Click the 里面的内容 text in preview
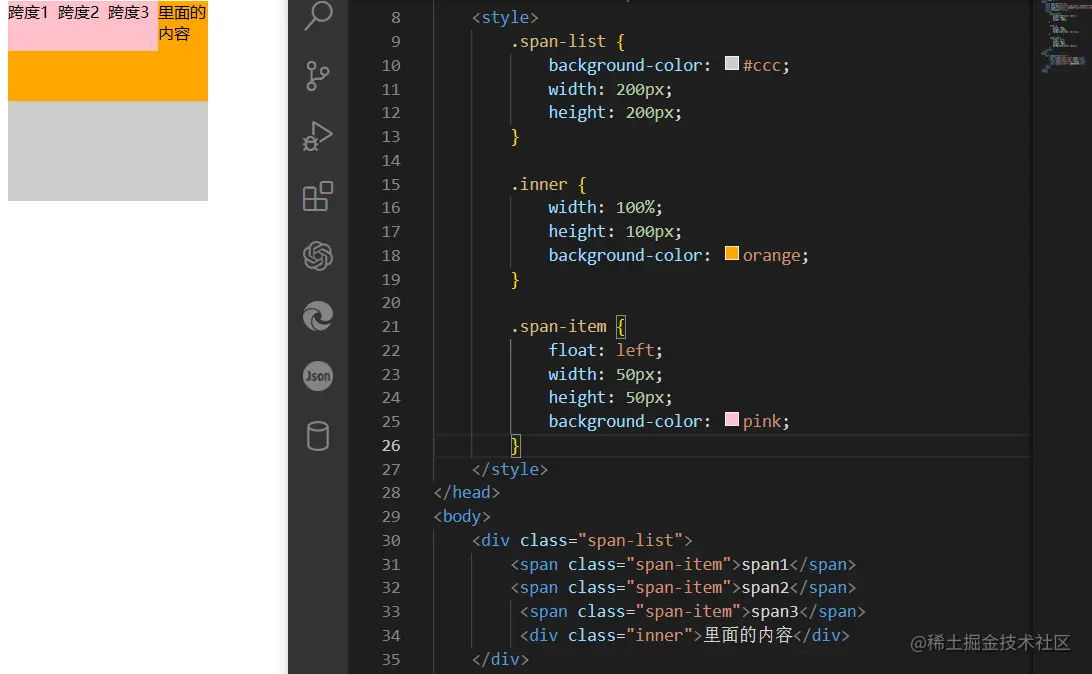1092x674 pixels. click(182, 23)
